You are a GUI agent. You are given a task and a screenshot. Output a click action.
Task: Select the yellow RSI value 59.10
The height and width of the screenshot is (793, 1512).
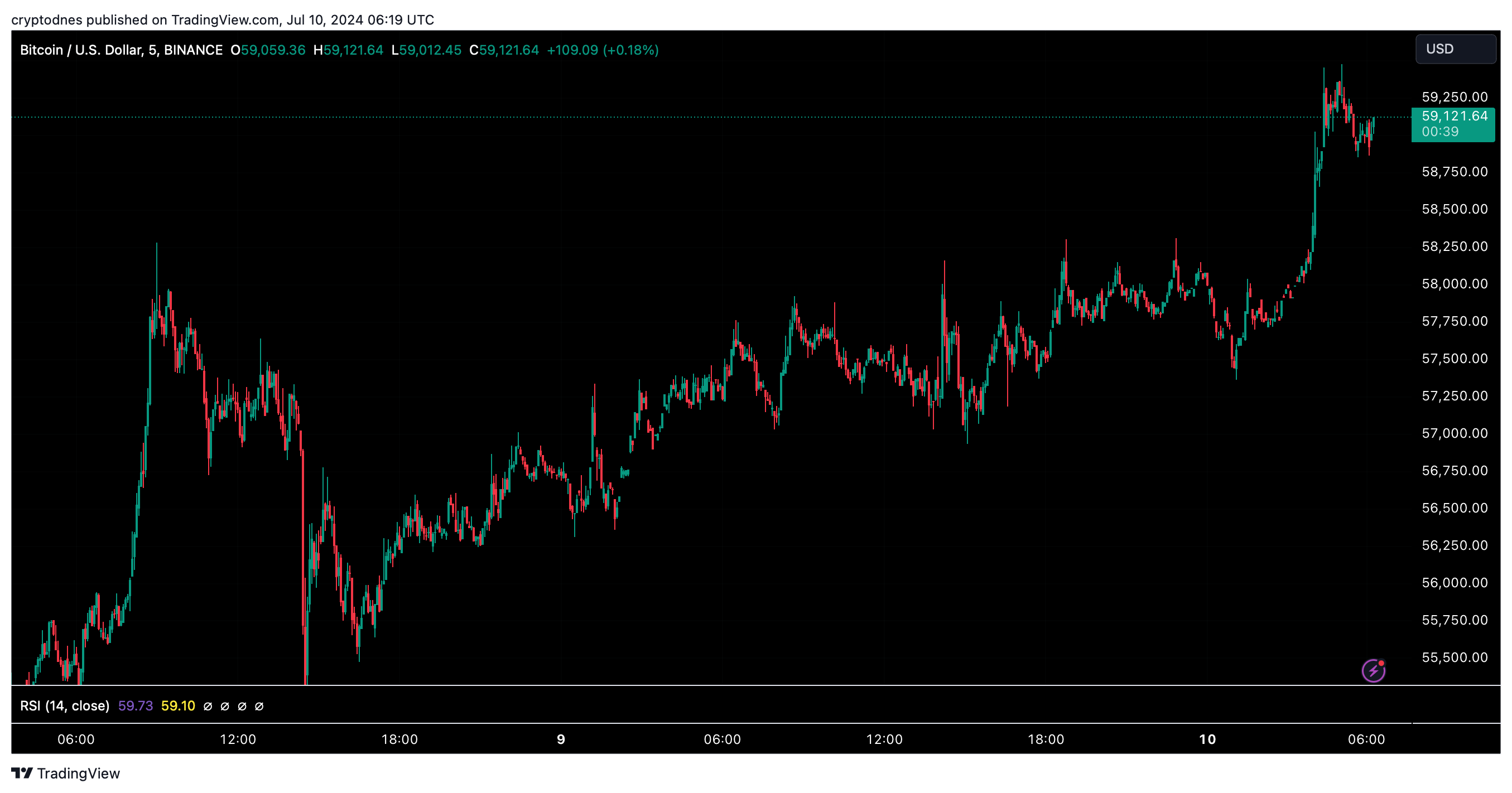click(178, 705)
